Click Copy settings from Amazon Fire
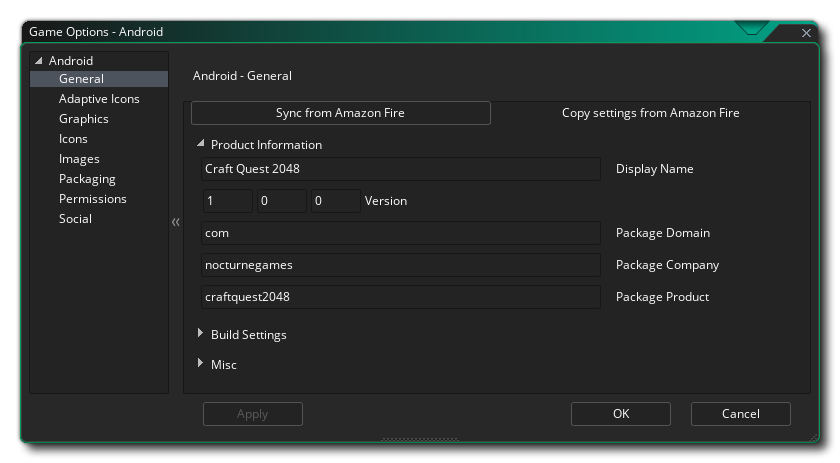Image resolution: width=840 pixels, height=463 pixels. 650,113
